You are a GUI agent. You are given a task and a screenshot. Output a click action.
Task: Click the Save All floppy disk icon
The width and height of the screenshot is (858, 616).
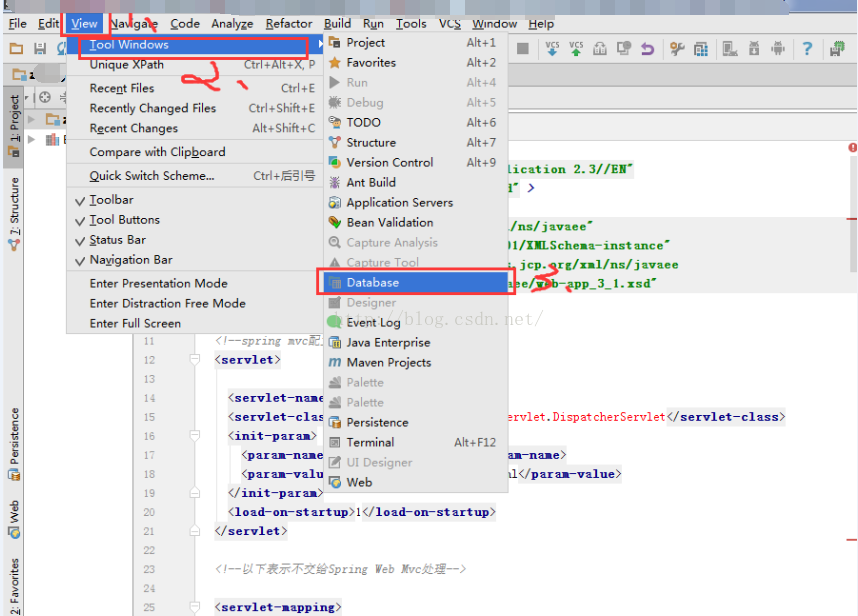tap(40, 49)
